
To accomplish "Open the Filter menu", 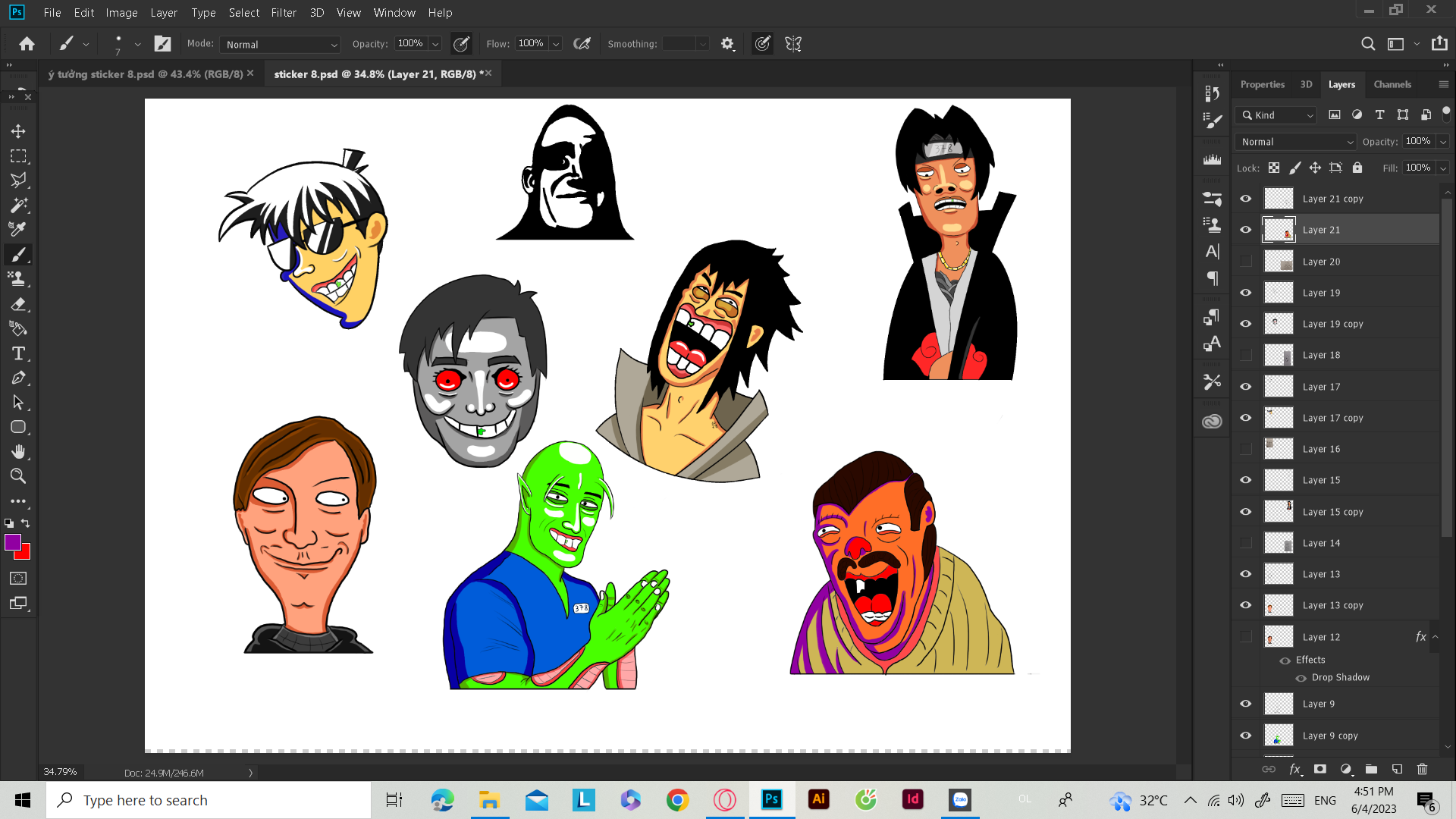I will tap(284, 13).
